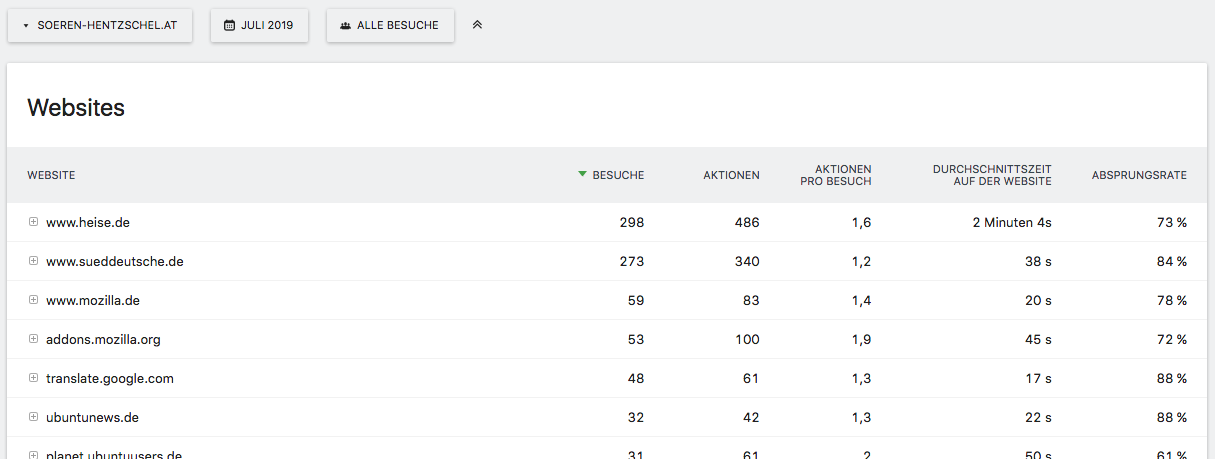Sort table by Absprungsrate column

pyautogui.click(x=1139, y=175)
